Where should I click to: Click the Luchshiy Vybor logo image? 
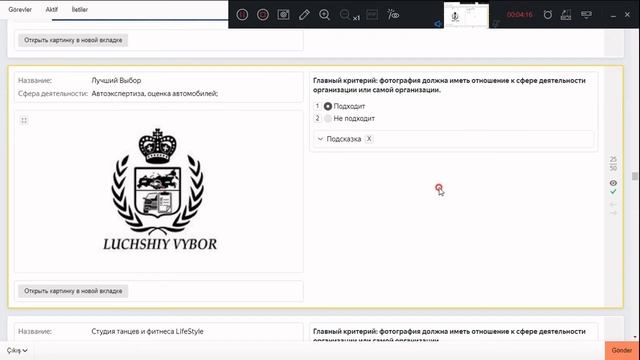click(x=159, y=190)
